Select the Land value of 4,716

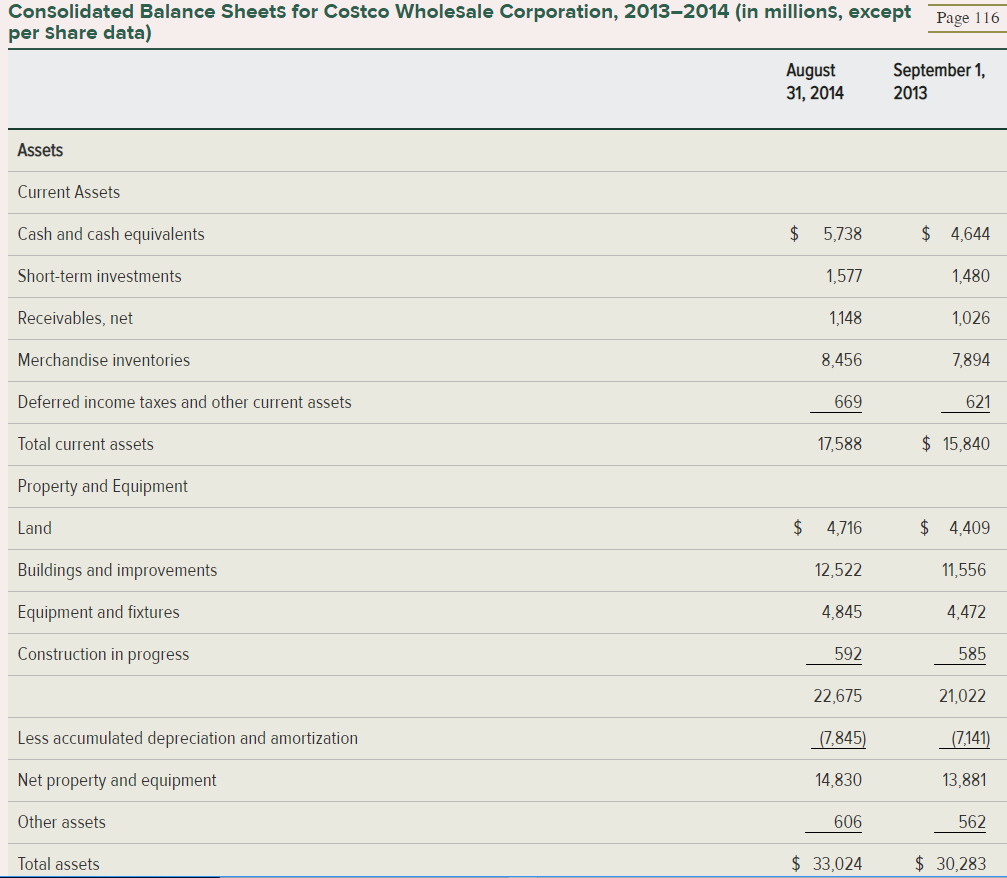(846, 528)
